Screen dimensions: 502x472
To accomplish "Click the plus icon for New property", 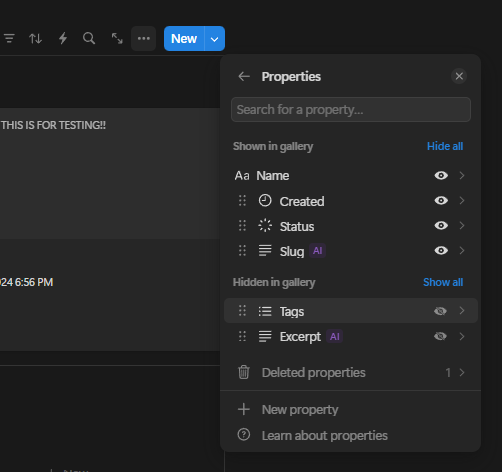I will (244, 409).
